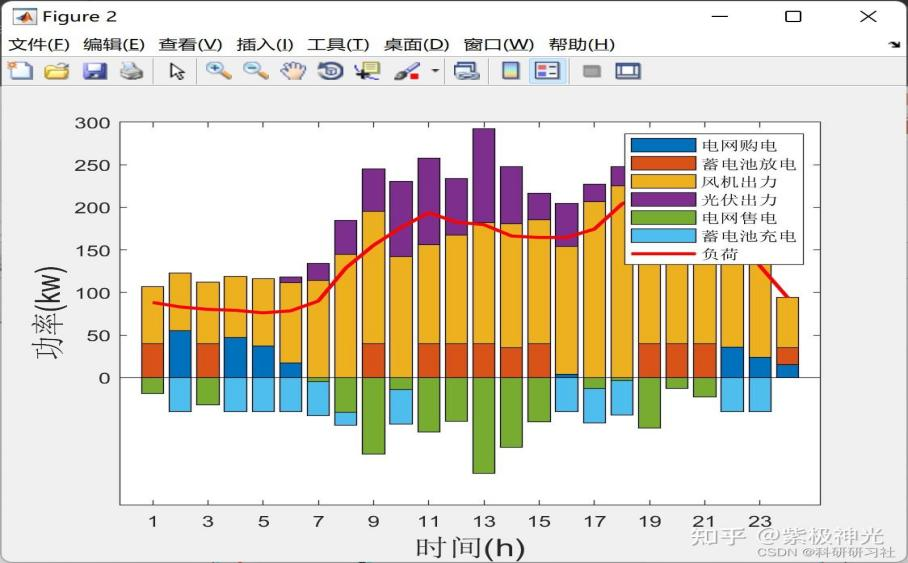Select the Zoom Out magnifier tool
This screenshot has width=908, height=563.
pyautogui.click(x=255, y=71)
